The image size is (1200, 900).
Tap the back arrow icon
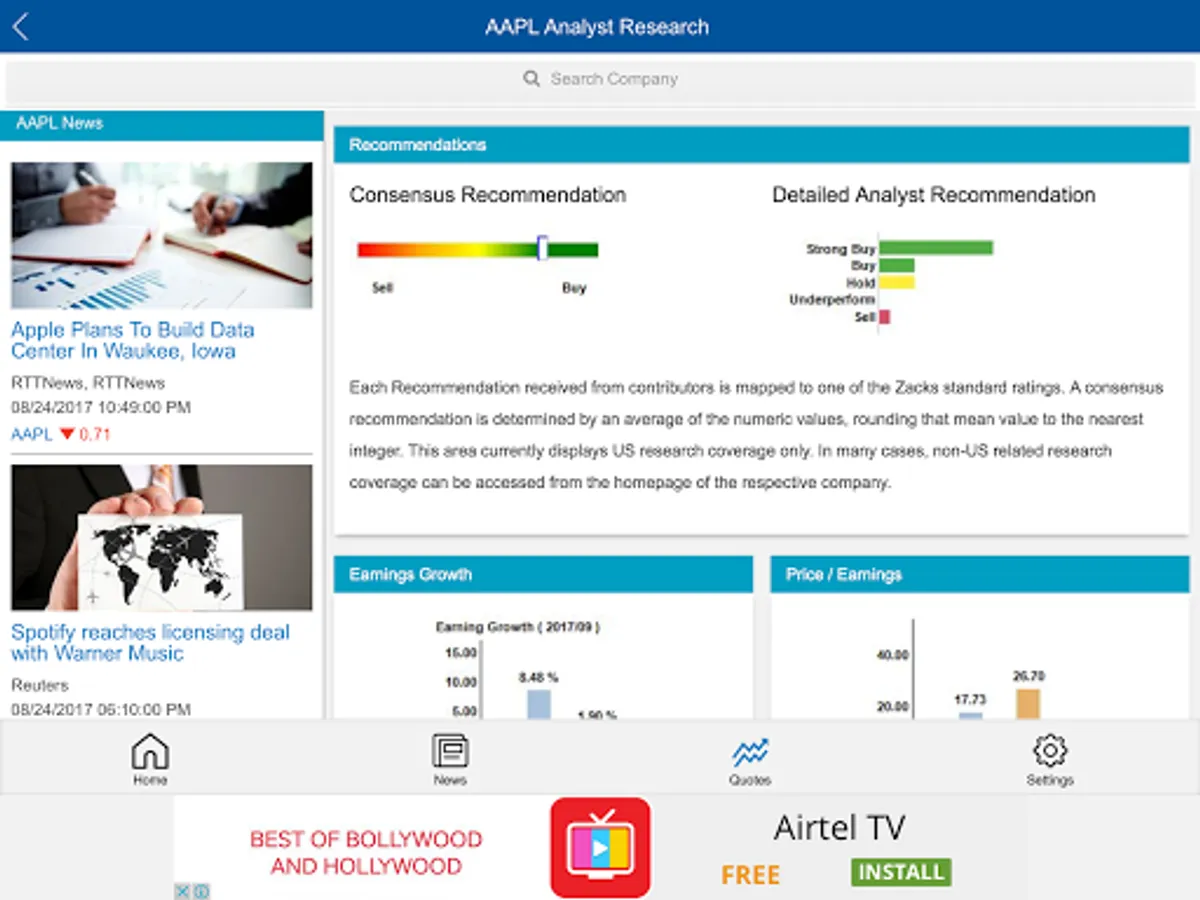pyautogui.click(x=20, y=27)
